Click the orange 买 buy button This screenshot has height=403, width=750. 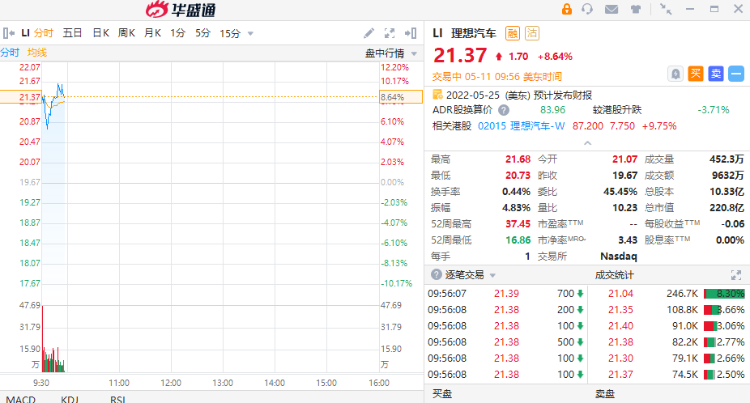coord(696,73)
